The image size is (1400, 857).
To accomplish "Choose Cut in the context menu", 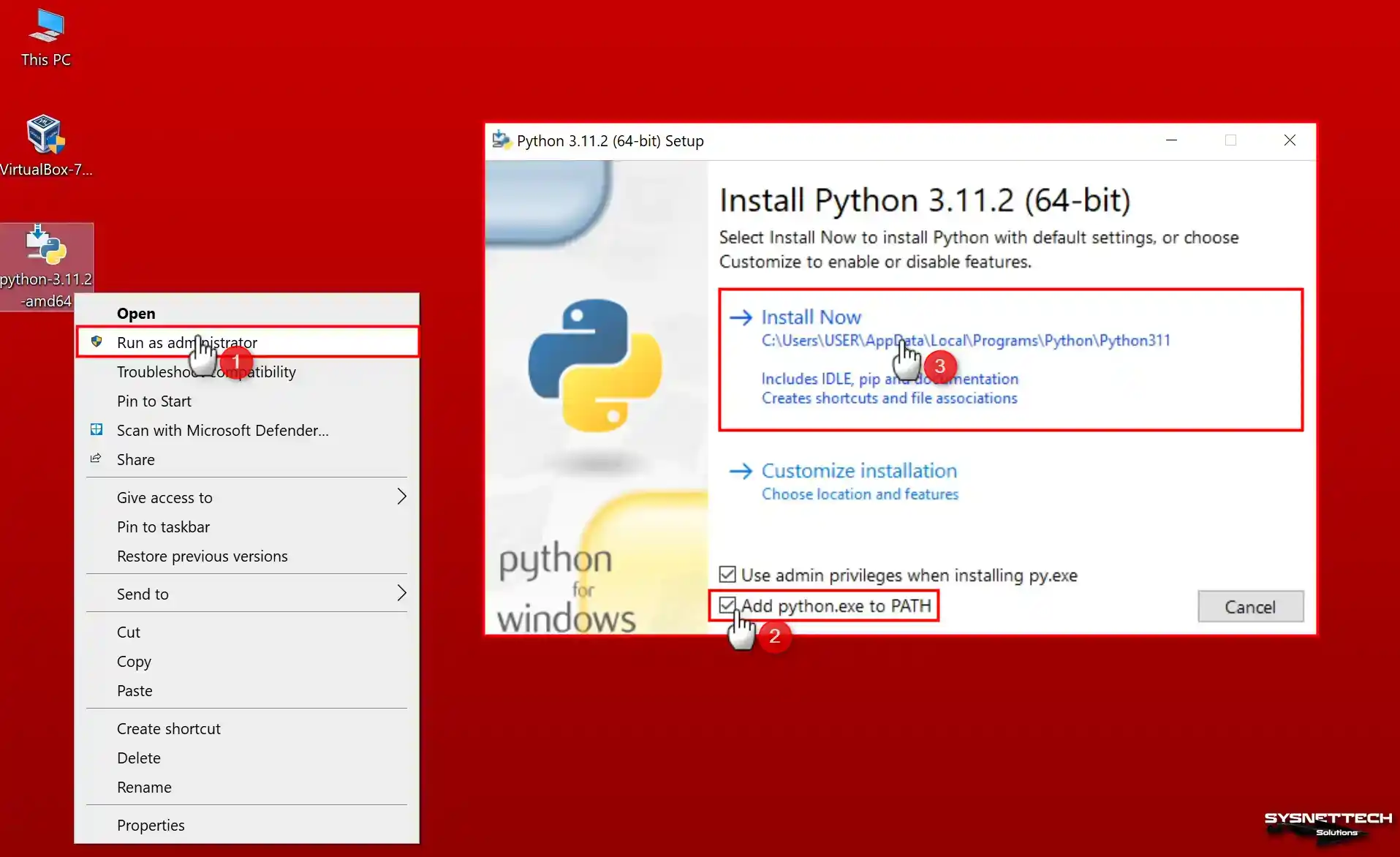I will coord(247,632).
